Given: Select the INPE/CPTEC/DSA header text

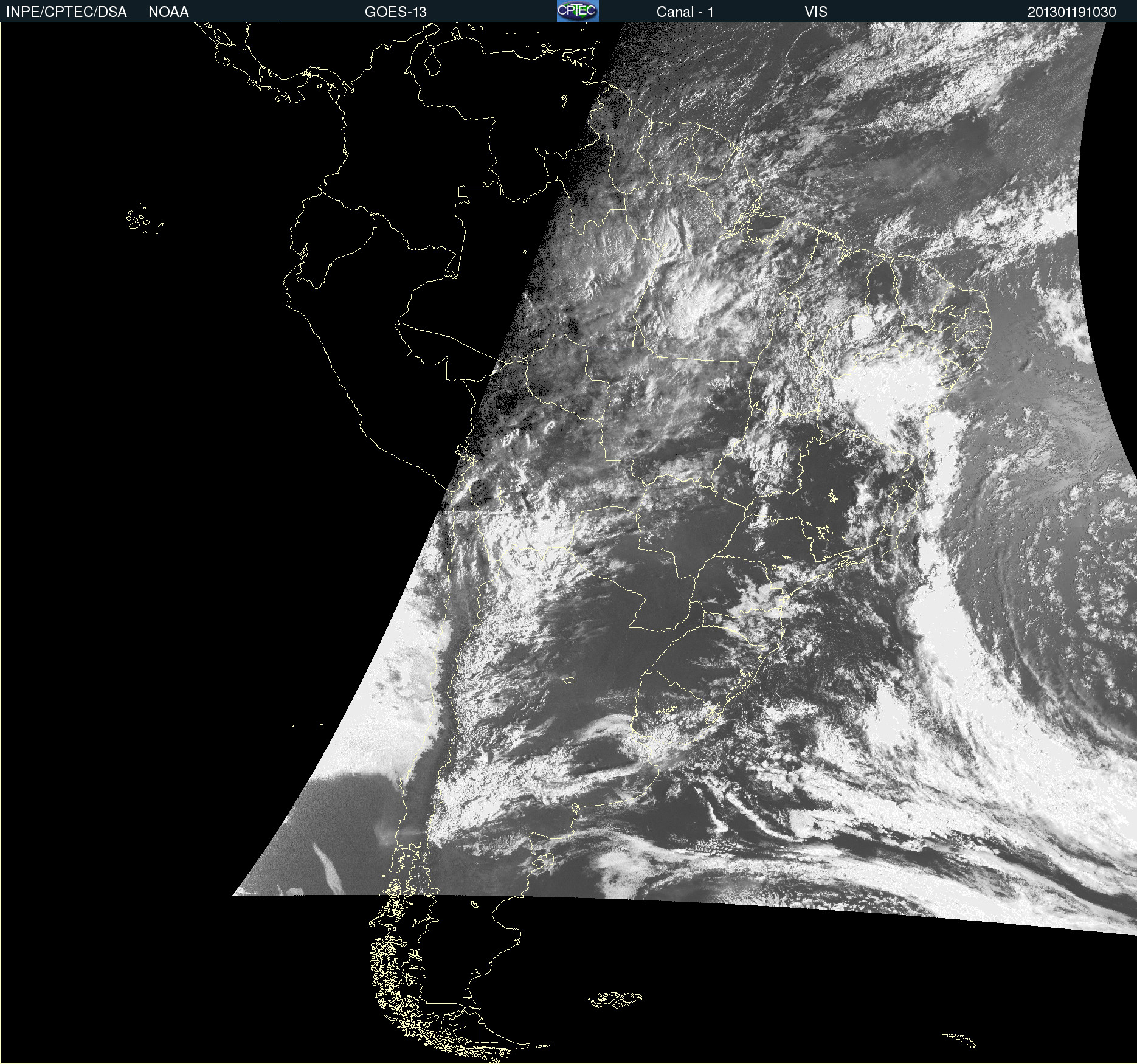Looking at the screenshot, I should [x=66, y=12].
